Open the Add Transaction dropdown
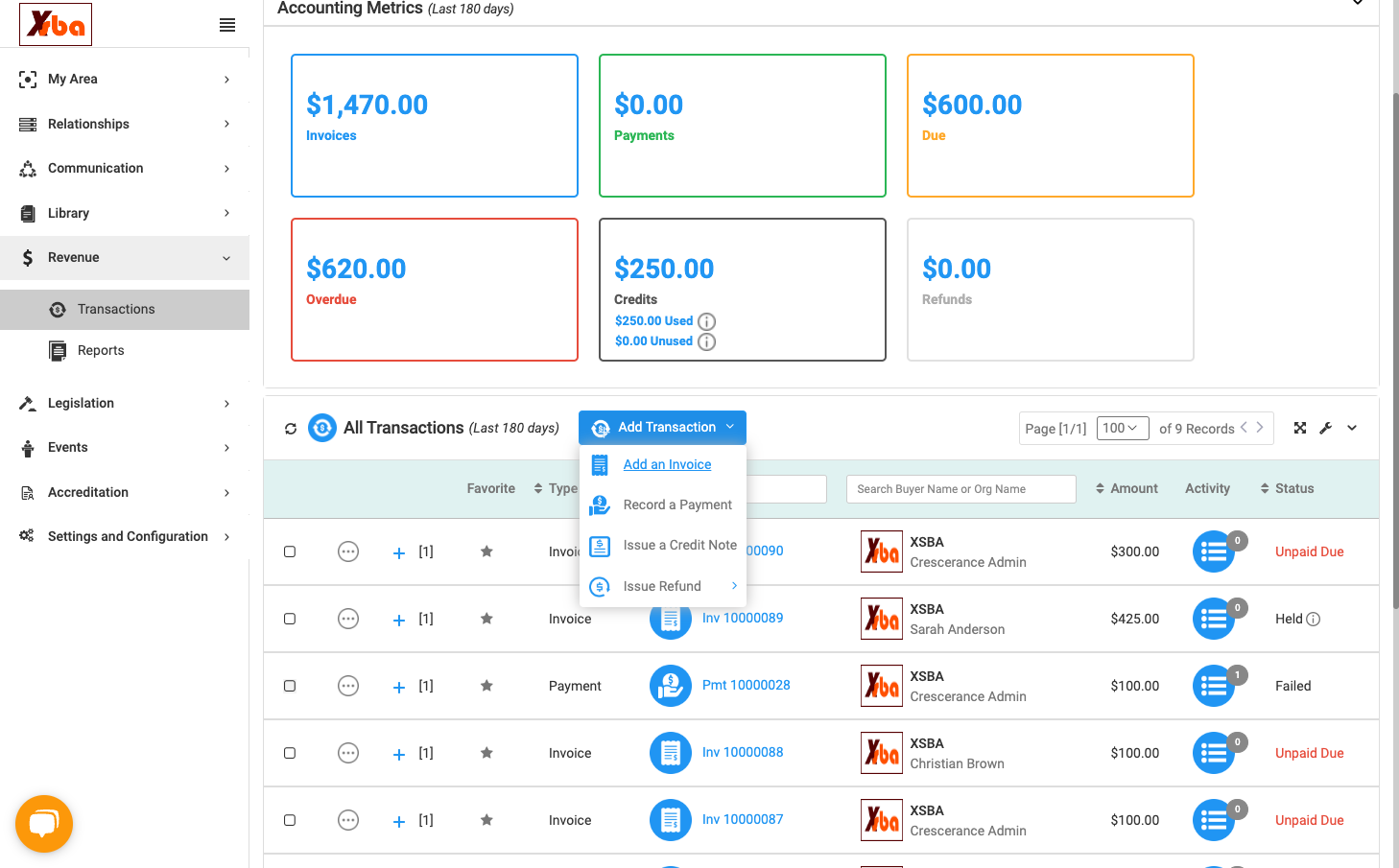 pos(662,428)
